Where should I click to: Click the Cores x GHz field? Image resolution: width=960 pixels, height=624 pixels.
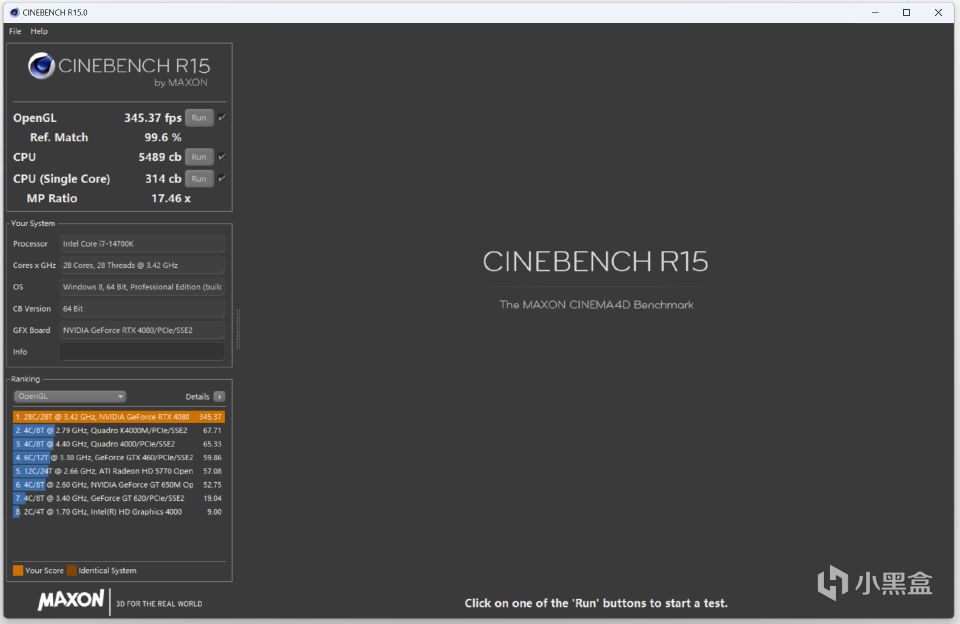142,265
